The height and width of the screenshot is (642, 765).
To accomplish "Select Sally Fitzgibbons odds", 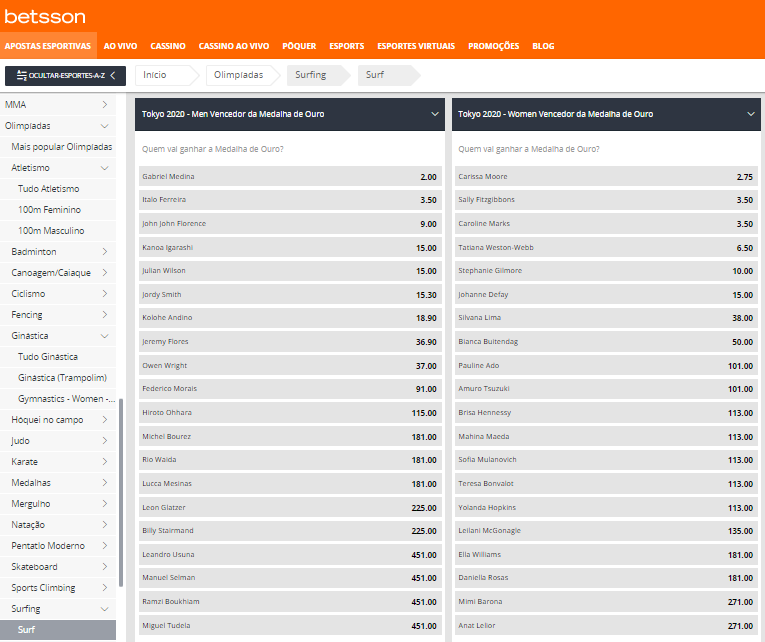I will [x=606, y=200].
